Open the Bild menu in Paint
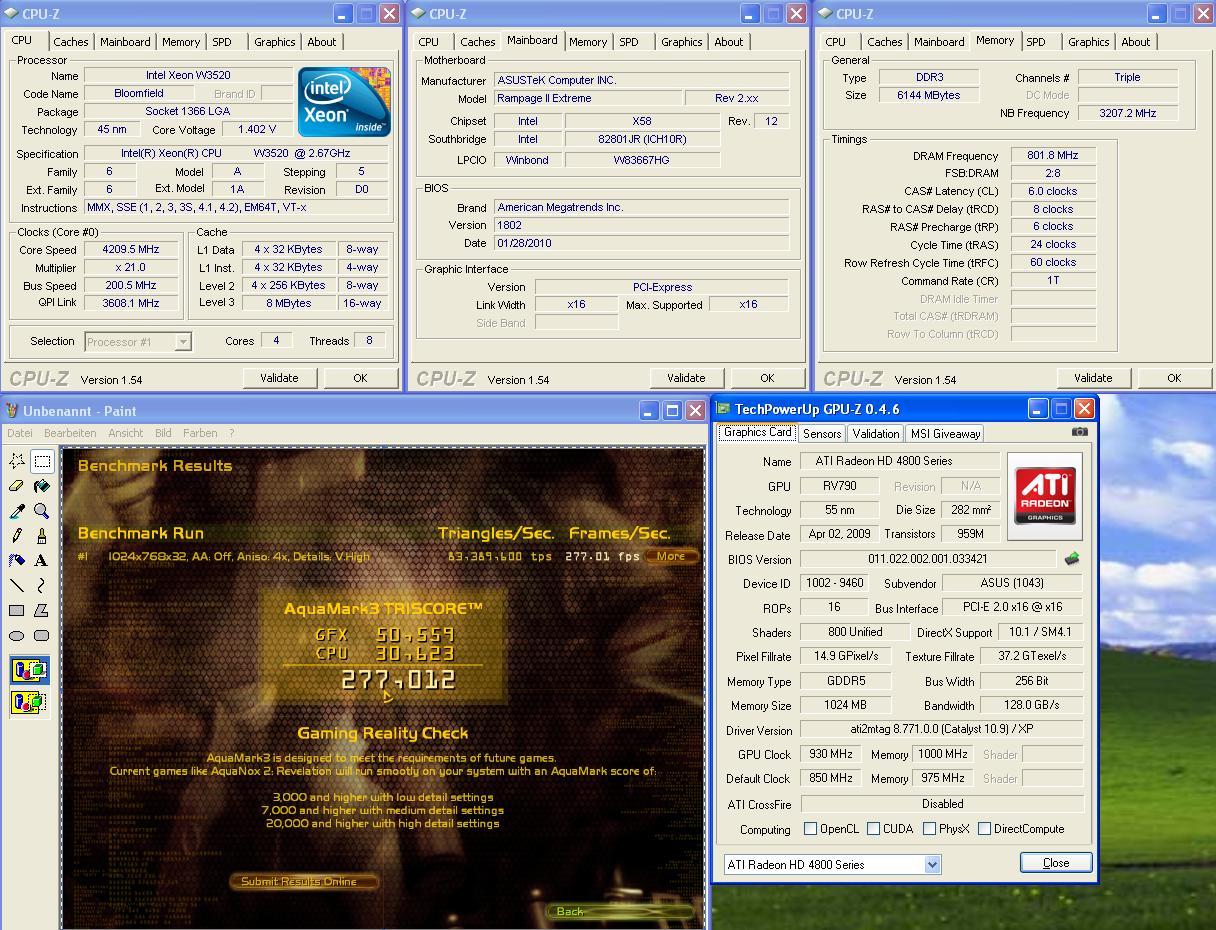Viewport: 1216px width, 930px height. (163, 433)
